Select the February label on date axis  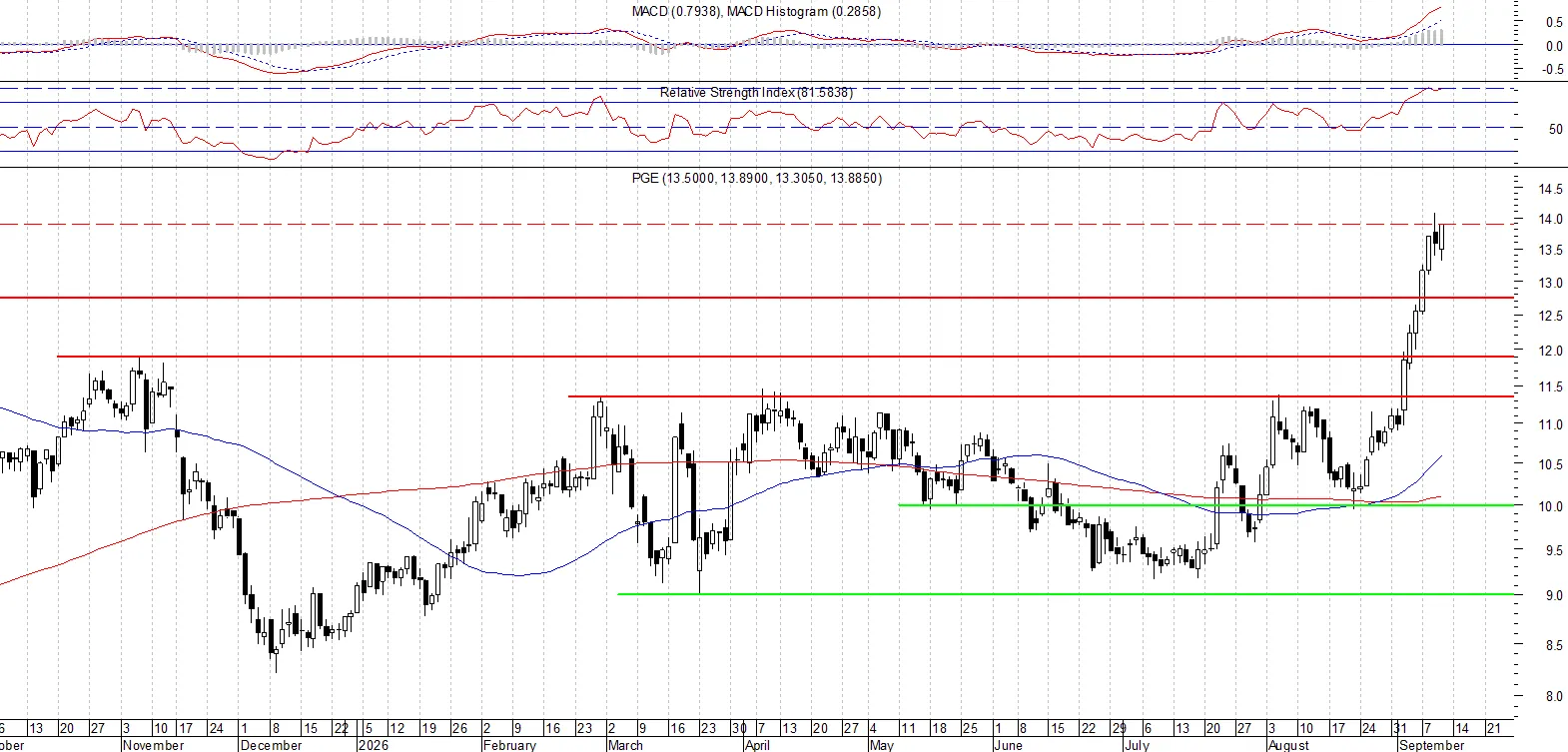509,745
